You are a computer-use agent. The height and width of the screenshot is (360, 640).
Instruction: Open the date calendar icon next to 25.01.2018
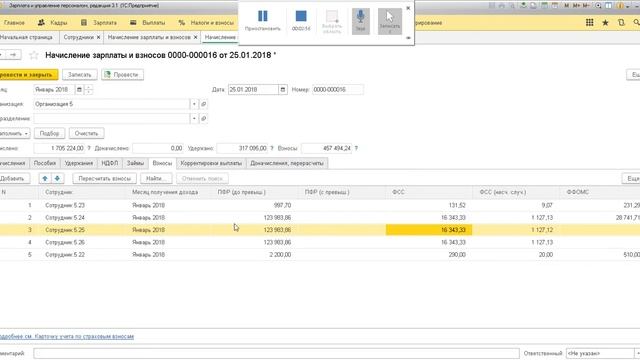coord(282,89)
